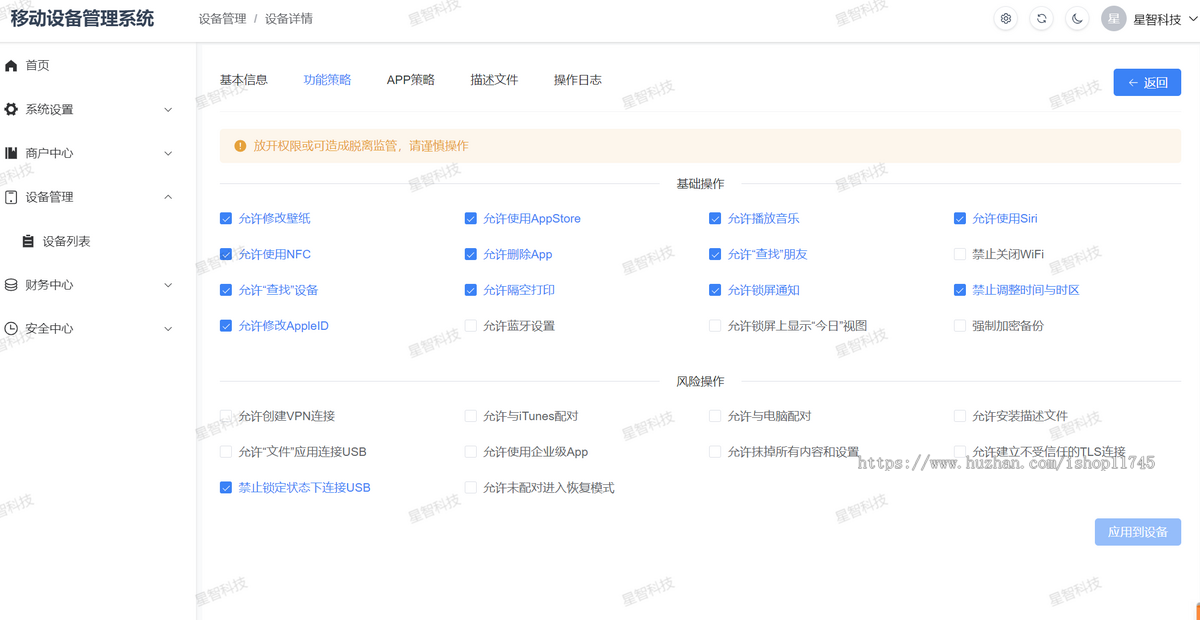1200x620 pixels.
Task: Check 允许使用企业级App checkbox
Action: coord(471,452)
